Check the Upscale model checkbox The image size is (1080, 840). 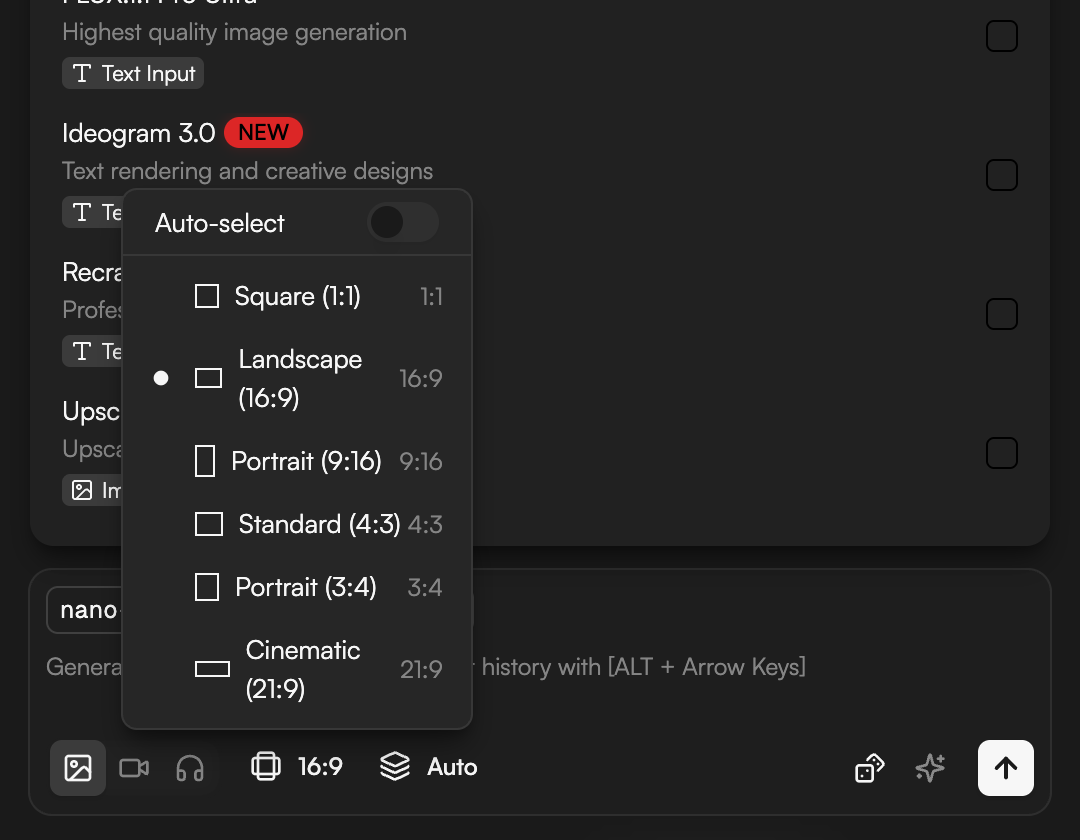(1001, 453)
